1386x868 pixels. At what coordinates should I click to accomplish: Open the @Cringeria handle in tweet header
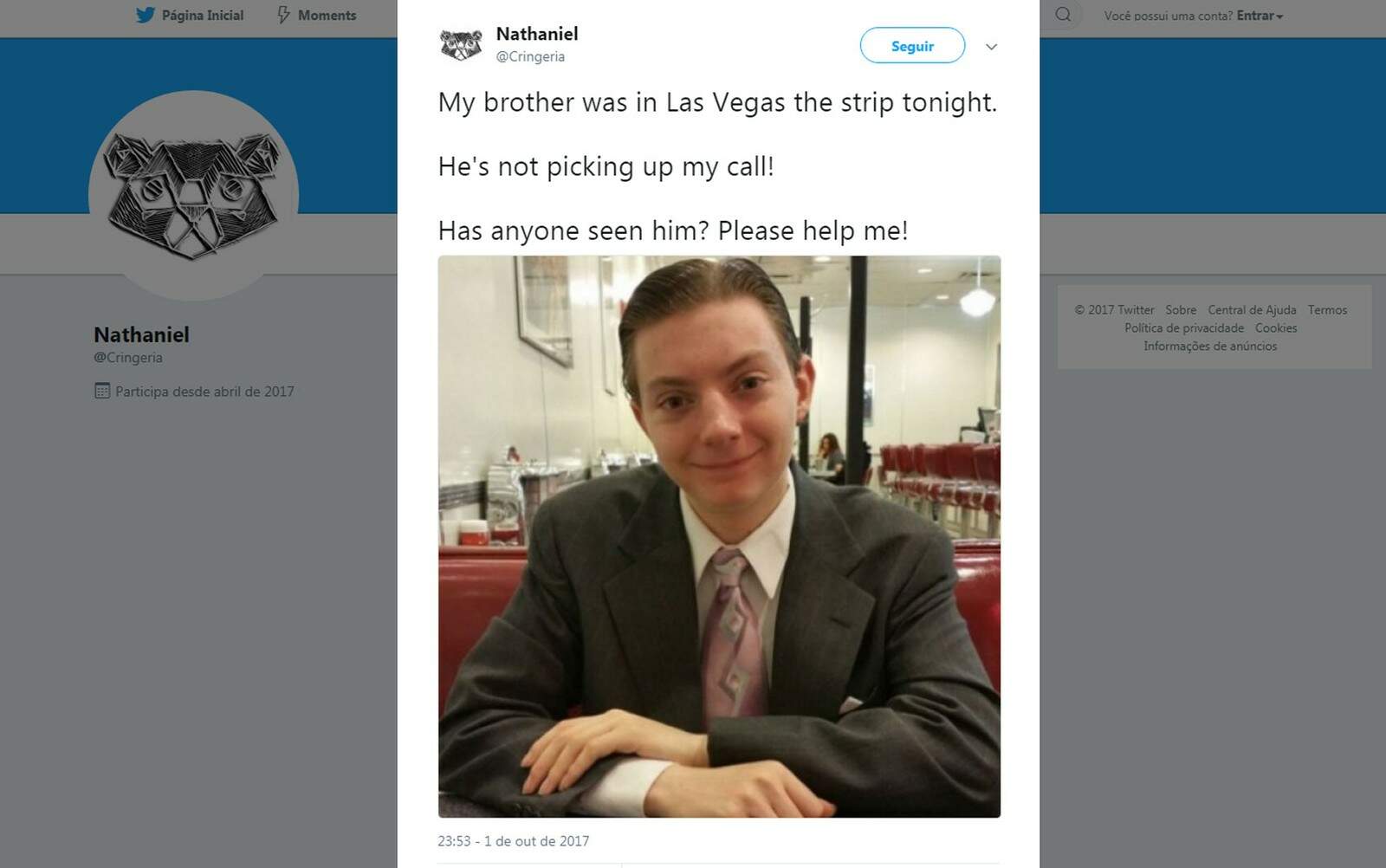(530, 56)
